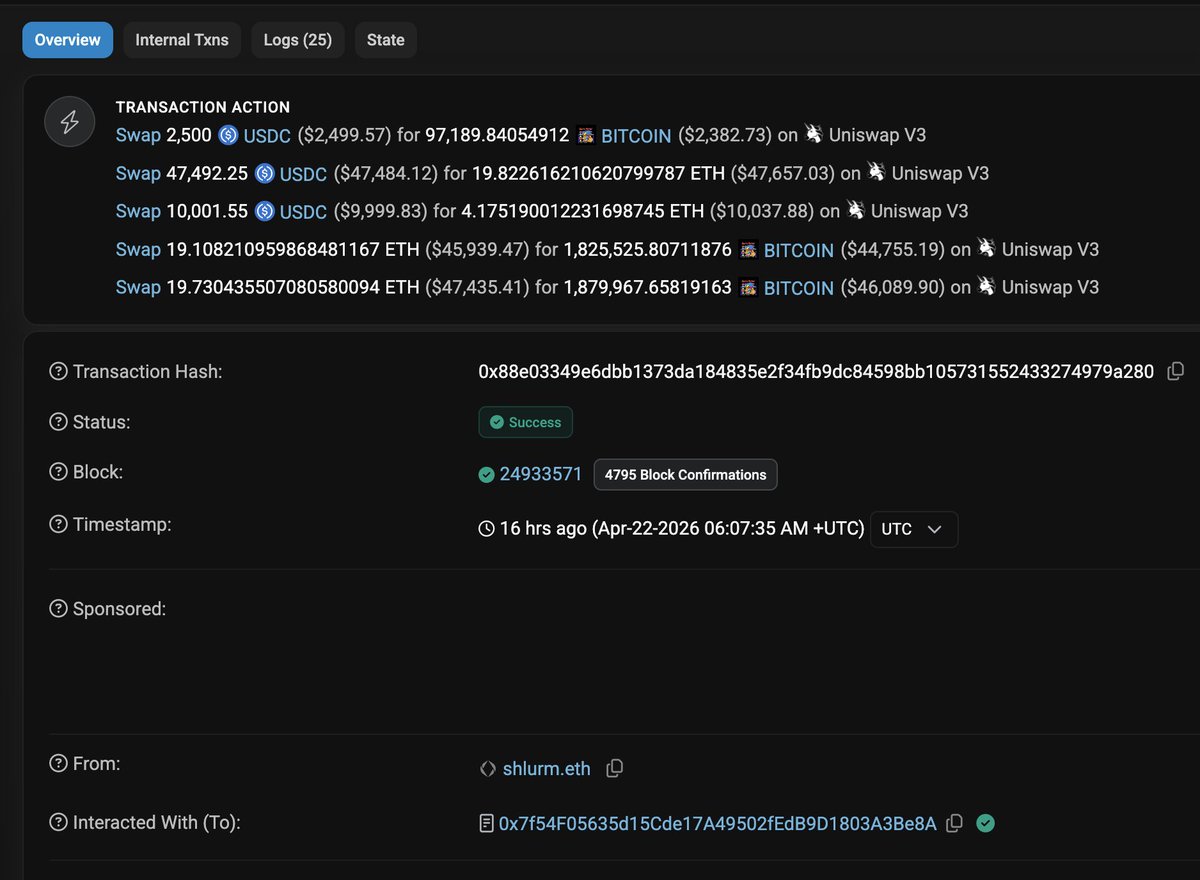The image size is (1200, 880).
Task: Open contract 0x7f54F05635d15Cde17A49502fEdB9D1803A3Be8A
Action: 718,823
